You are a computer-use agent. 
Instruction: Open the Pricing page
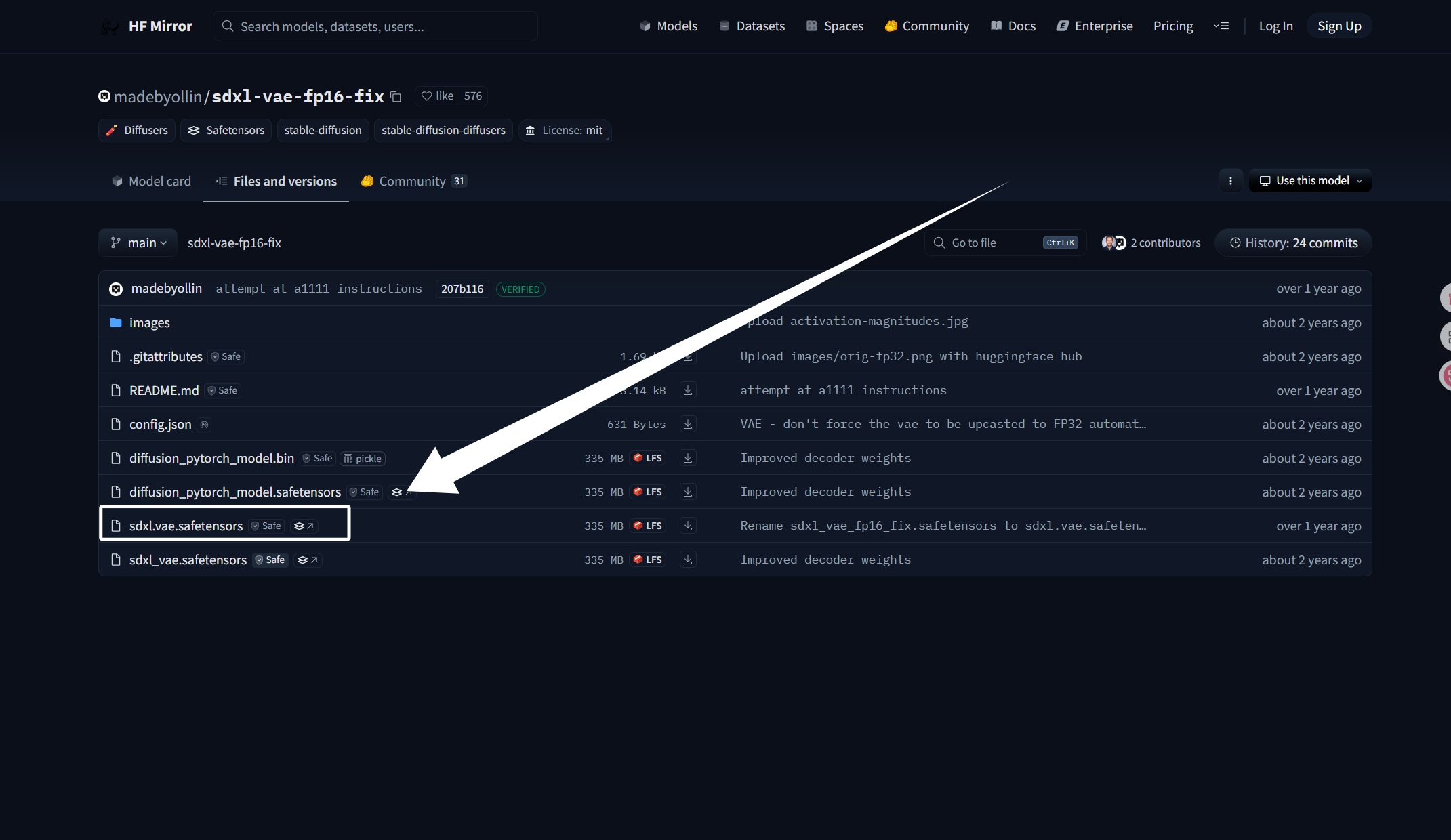point(1173,26)
